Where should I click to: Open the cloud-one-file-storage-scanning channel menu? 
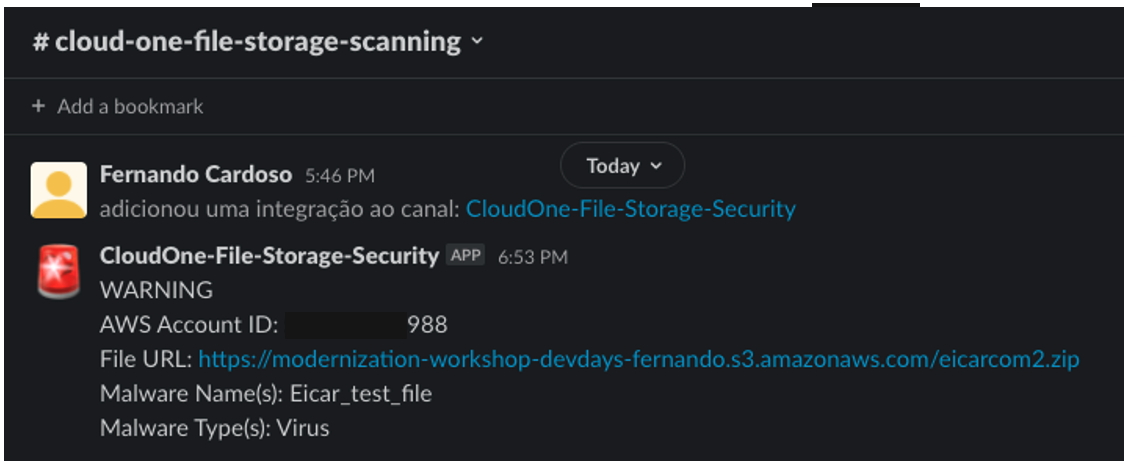point(258,42)
